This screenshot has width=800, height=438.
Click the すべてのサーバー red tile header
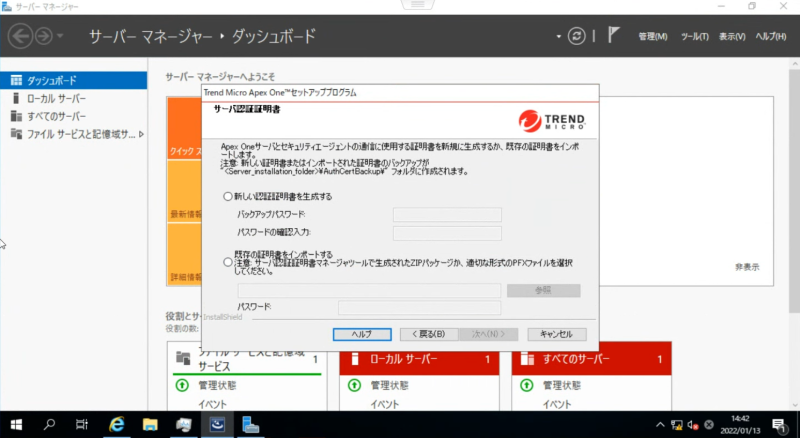592,359
